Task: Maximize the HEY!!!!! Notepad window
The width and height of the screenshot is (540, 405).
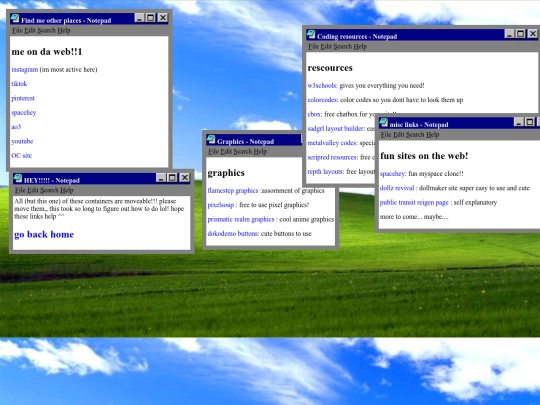Action: [173, 177]
